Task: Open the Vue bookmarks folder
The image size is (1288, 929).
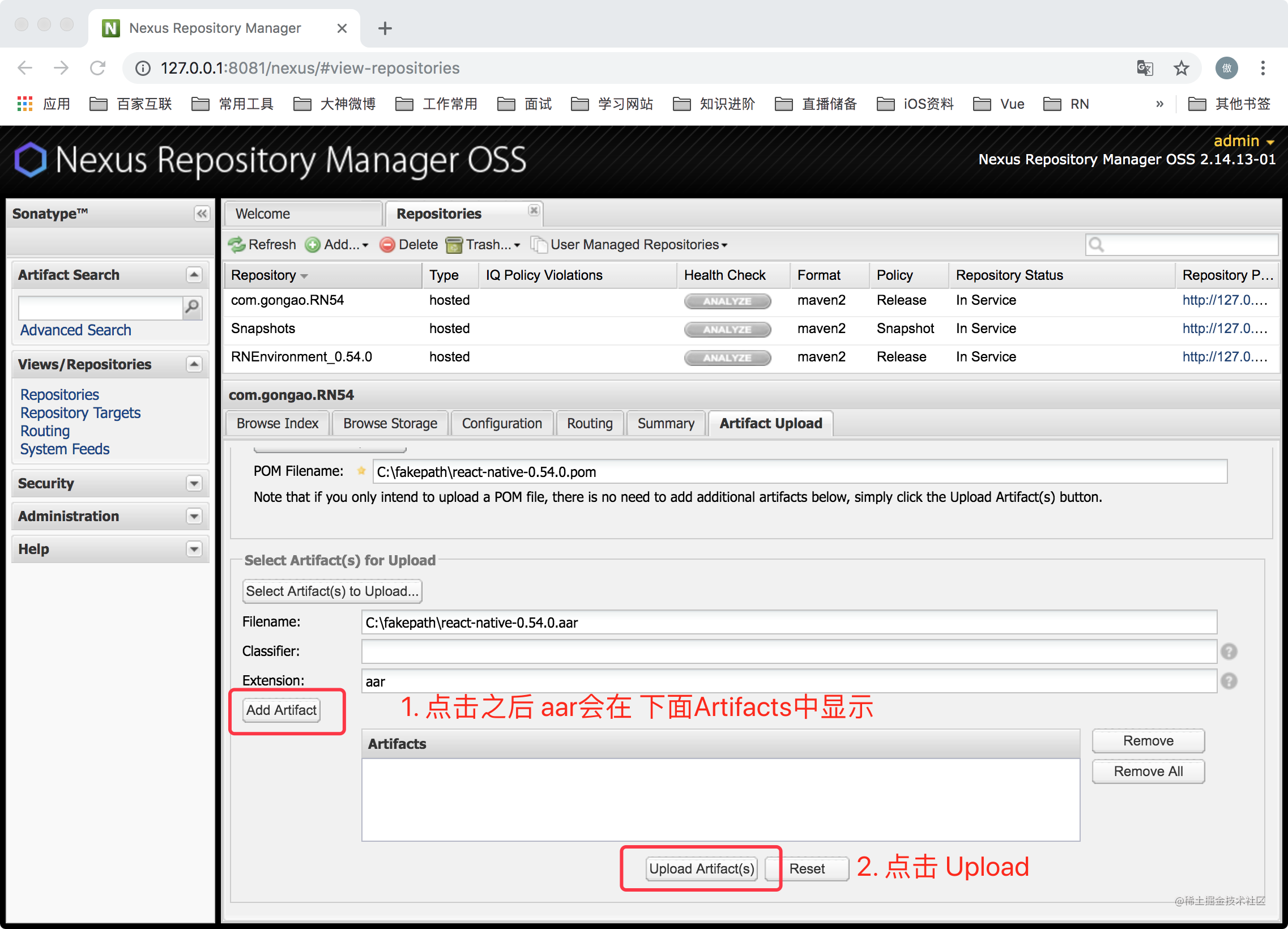Action: [999, 104]
